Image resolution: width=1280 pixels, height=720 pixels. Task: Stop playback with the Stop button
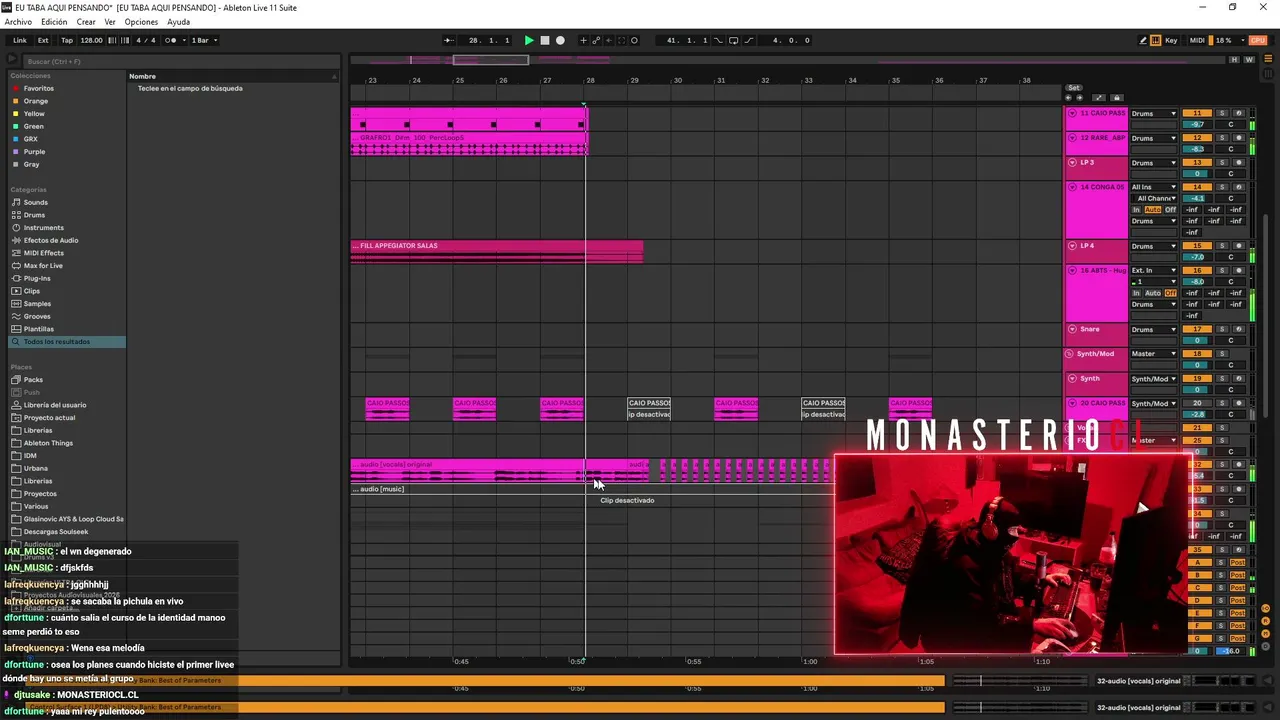(x=545, y=41)
